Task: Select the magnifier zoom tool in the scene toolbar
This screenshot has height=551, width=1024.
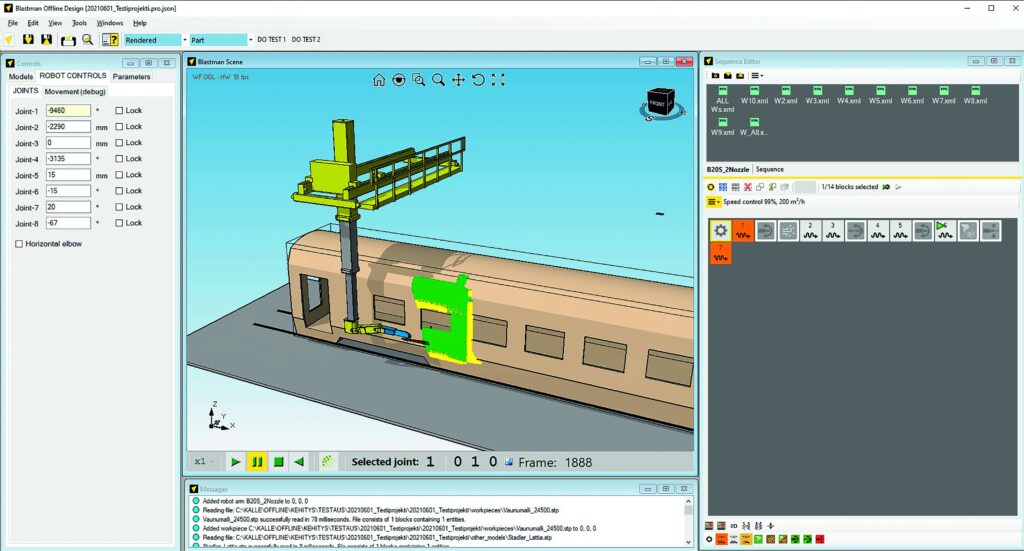Action: [439, 80]
